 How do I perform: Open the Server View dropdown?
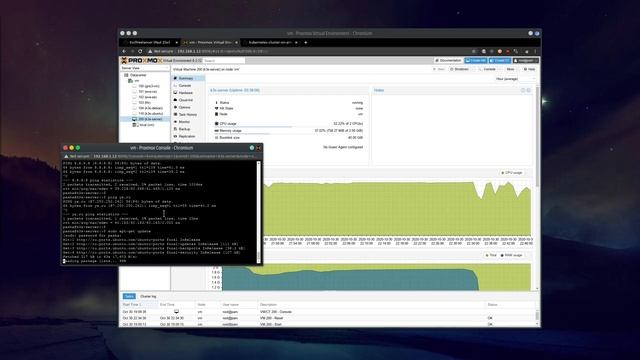[144, 68]
